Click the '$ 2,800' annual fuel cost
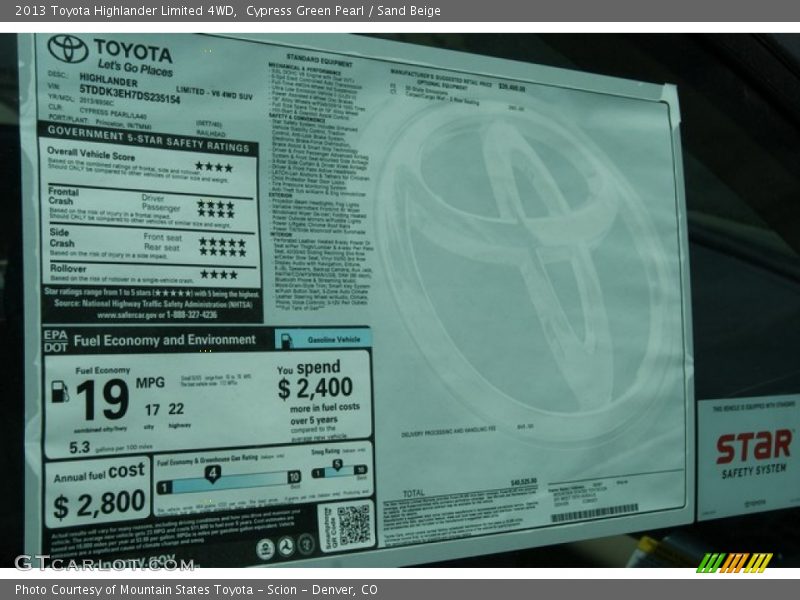Viewport: 800px width, 600px height. click(x=99, y=505)
